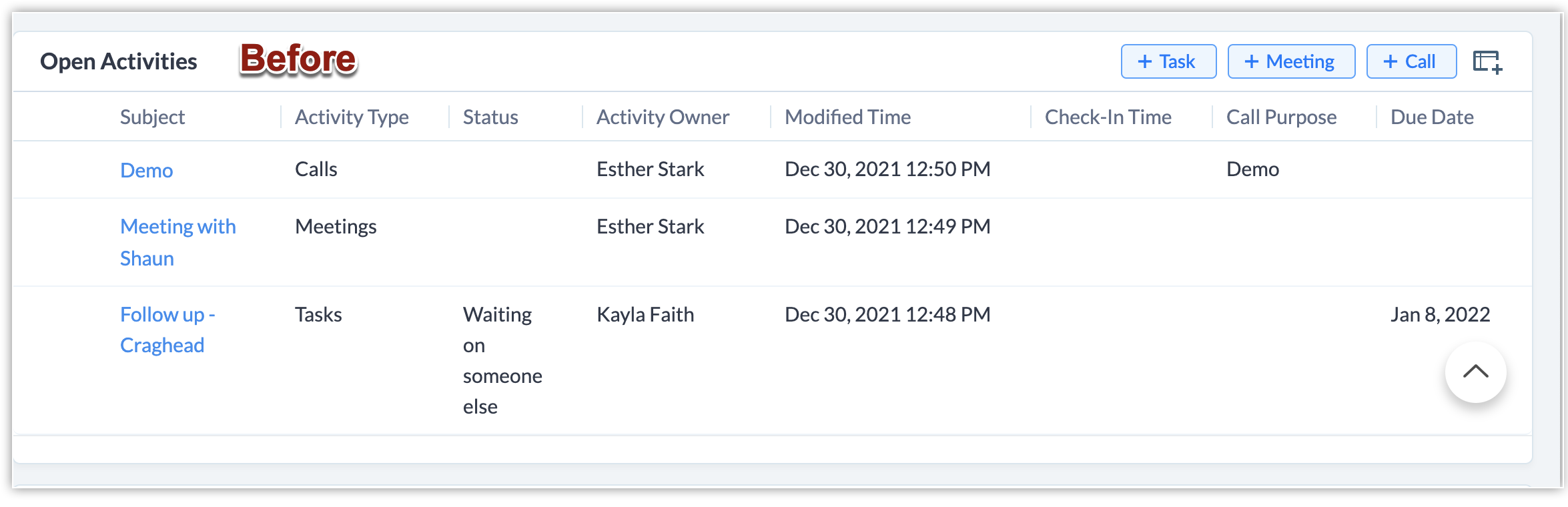
Task: Click the Modified Time column header
Action: click(x=847, y=117)
